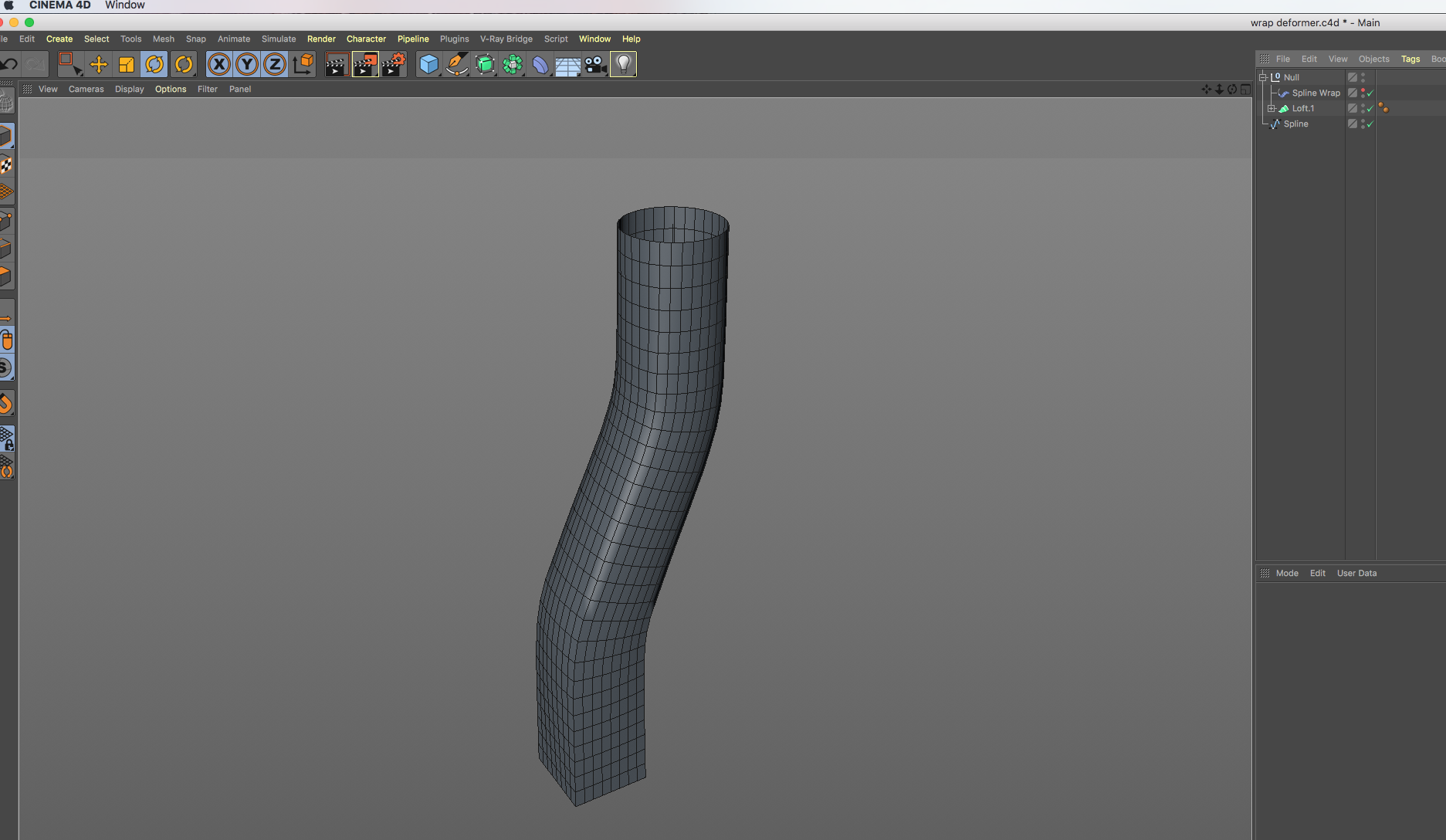
Task: Toggle Locked Workplane grid icon
Action: (6, 439)
